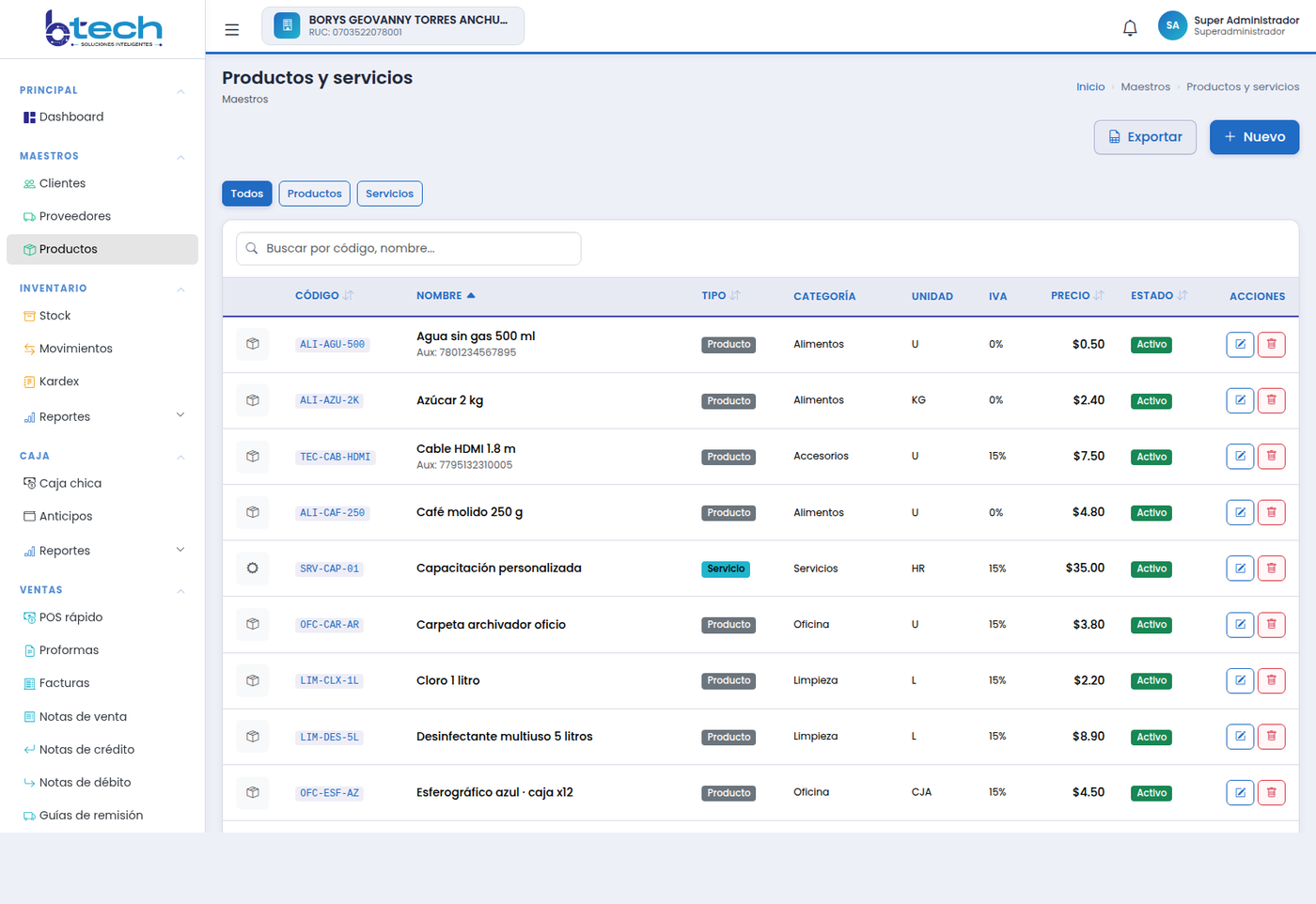
Task: Edit the Café molido 250 g product
Action: (1240, 512)
